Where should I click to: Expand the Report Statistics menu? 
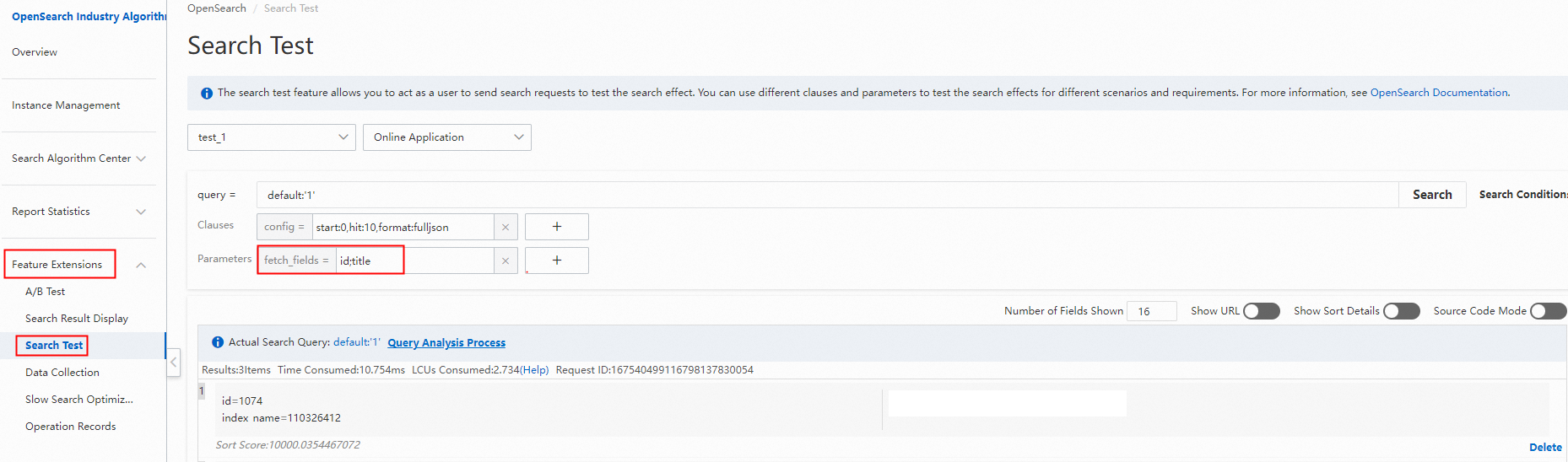tap(78, 212)
